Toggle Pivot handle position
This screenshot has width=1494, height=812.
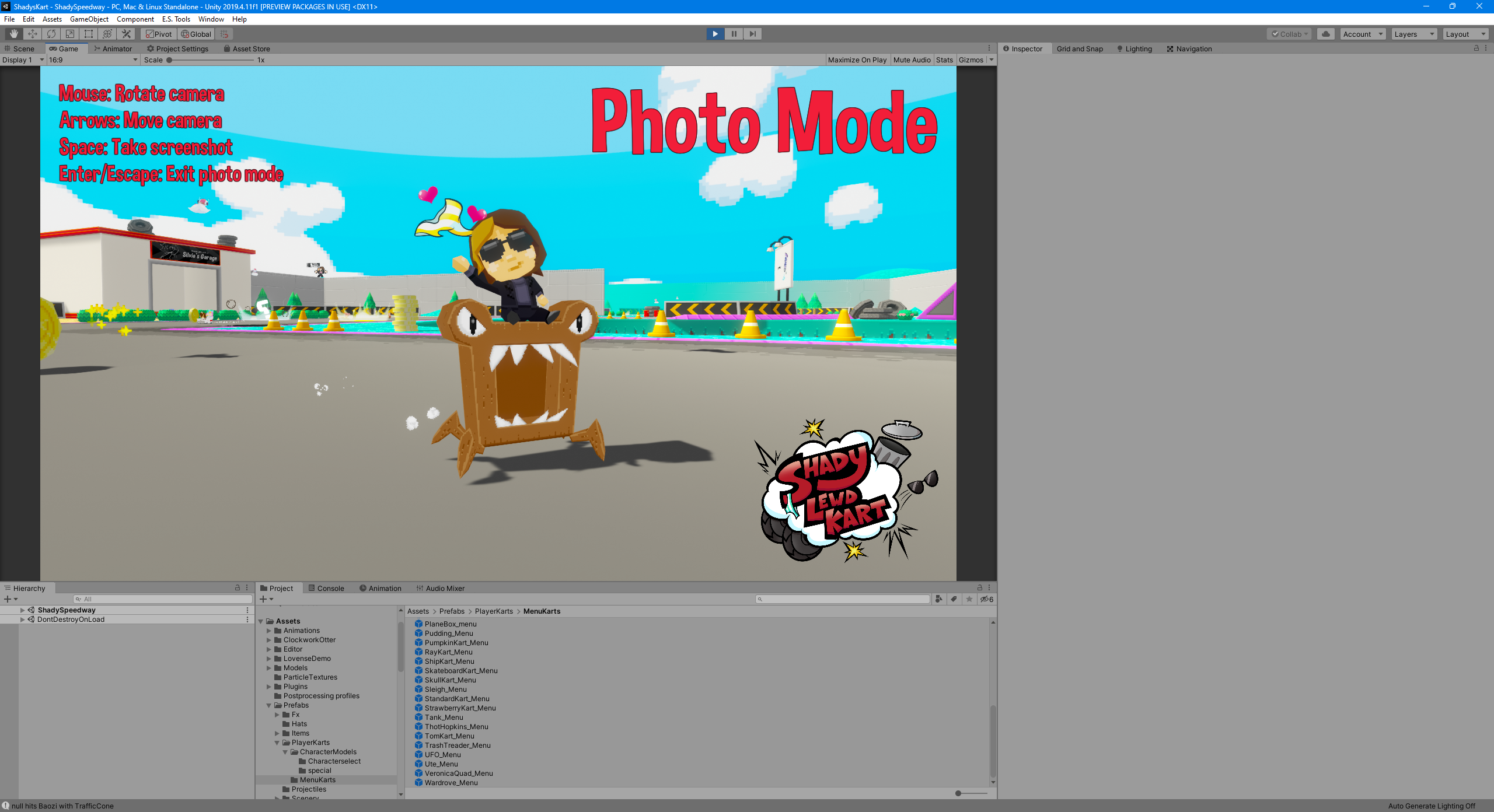click(x=159, y=34)
